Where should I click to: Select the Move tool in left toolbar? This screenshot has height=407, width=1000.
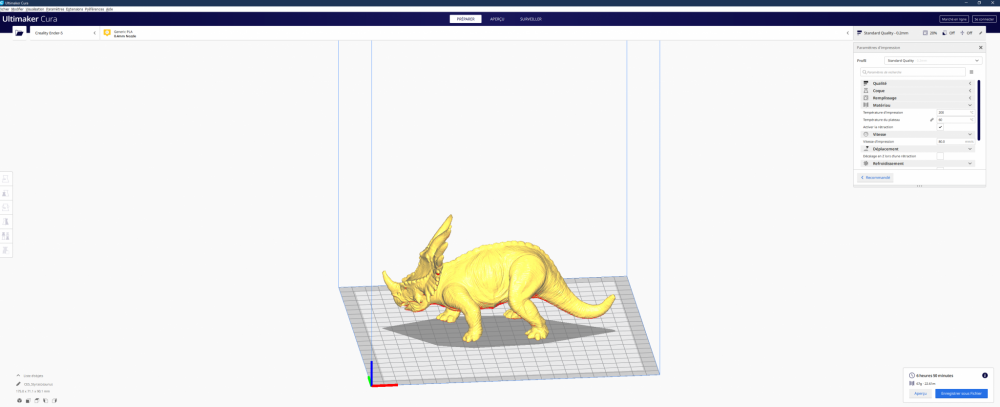coord(6,179)
